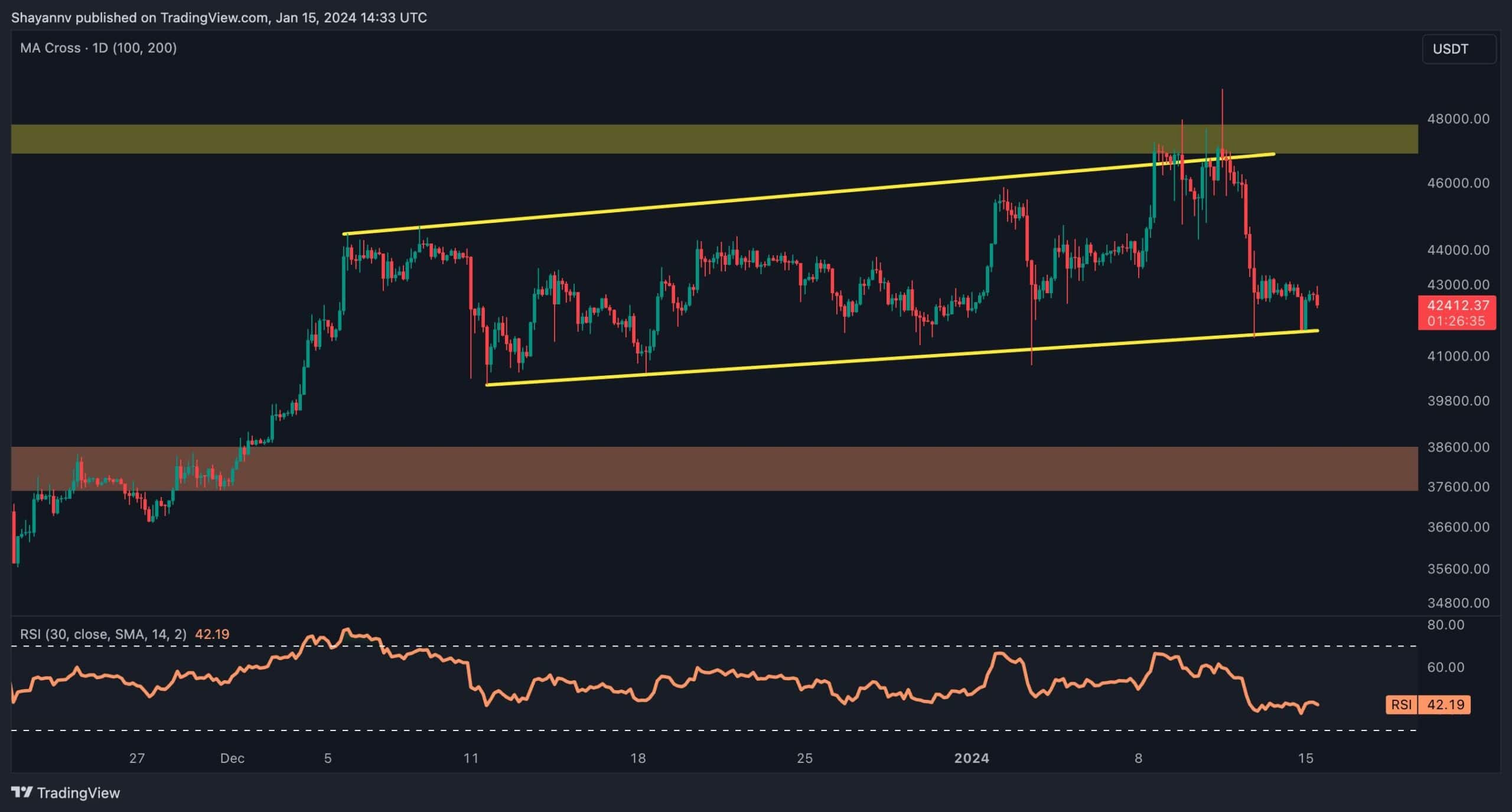Click the 11 date label on time axis
The image size is (1512, 812).
[471, 758]
